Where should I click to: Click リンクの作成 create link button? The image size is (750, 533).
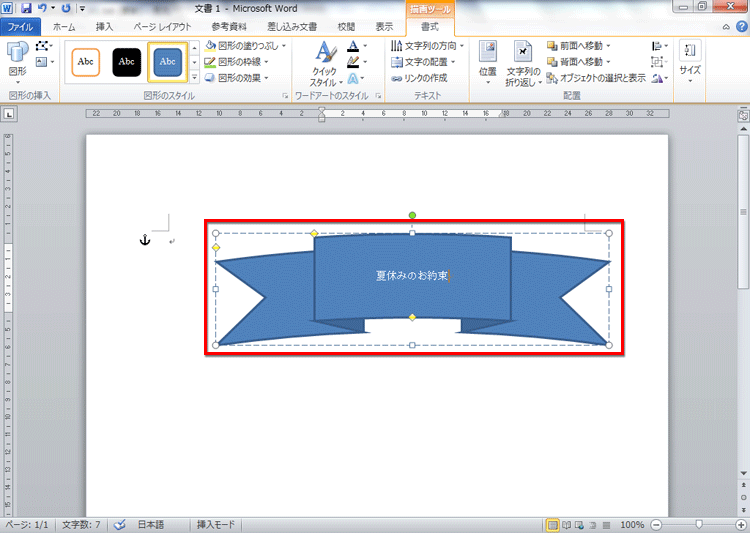pyautogui.click(x=419, y=78)
